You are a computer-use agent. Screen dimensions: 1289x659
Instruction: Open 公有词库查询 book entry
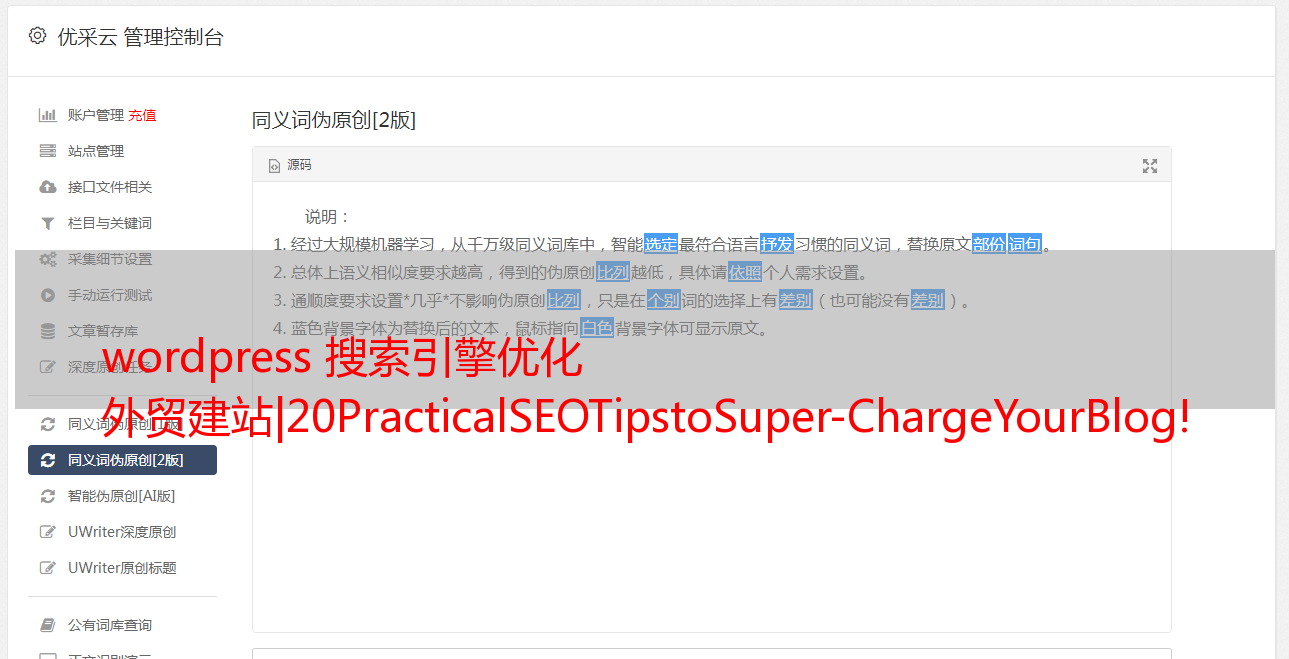click(x=122, y=625)
